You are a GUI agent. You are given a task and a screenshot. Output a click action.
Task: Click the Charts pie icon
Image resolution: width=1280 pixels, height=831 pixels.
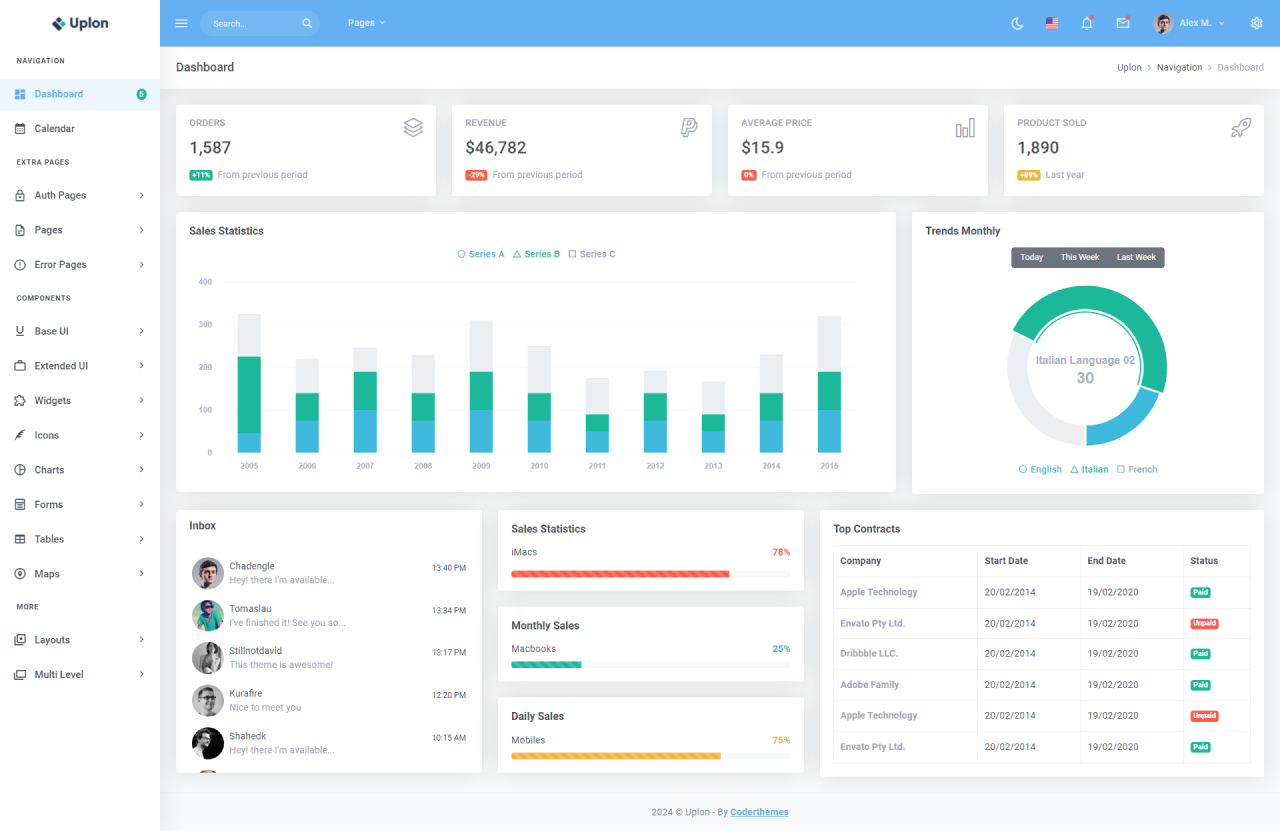coord(20,470)
